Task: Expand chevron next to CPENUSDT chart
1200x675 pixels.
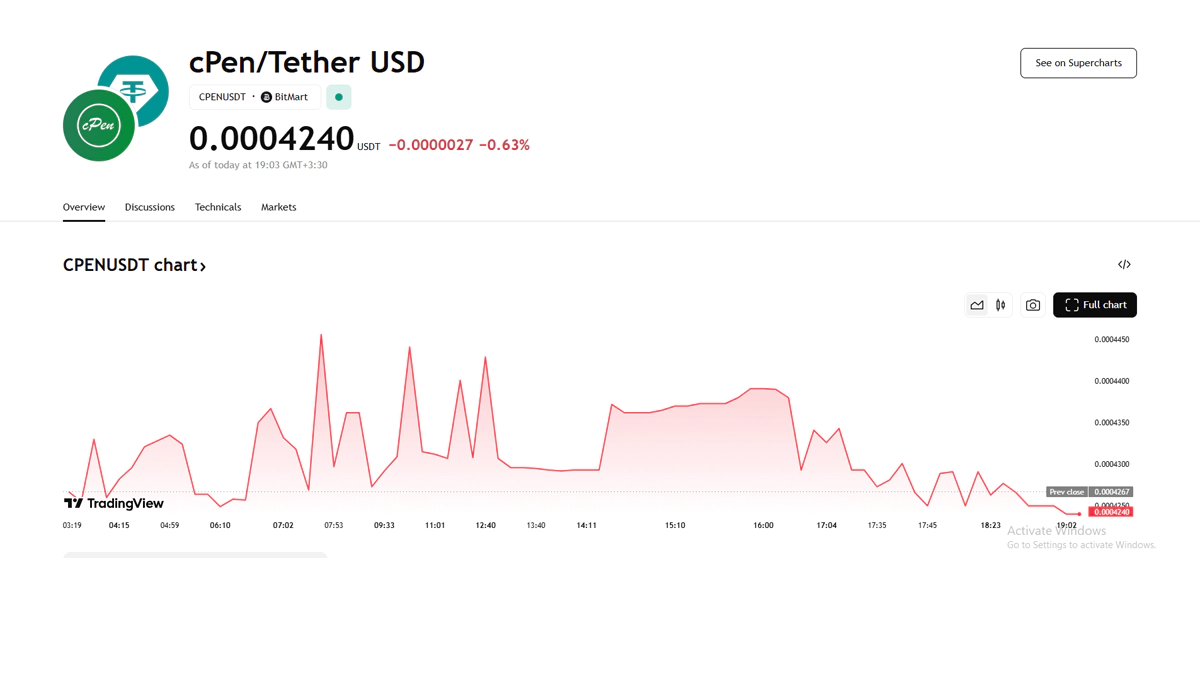Action: click(x=203, y=266)
